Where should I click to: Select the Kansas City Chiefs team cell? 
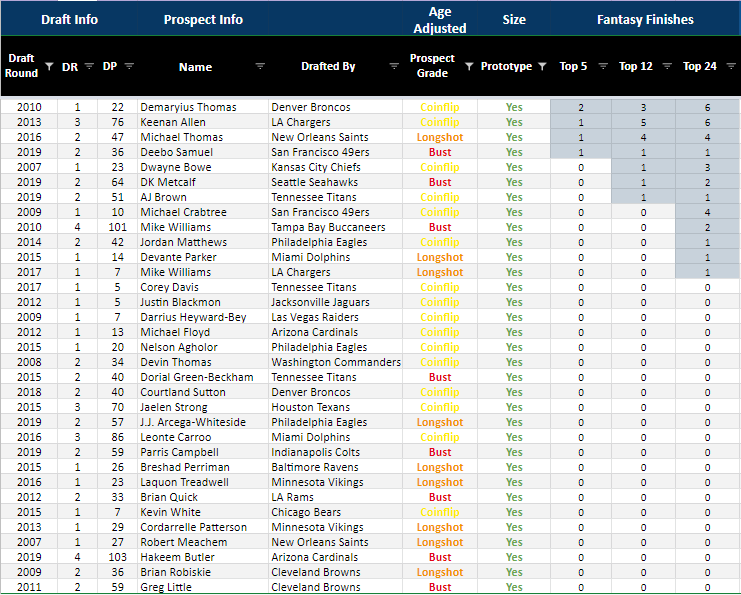pyautogui.click(x=336, y=167)
